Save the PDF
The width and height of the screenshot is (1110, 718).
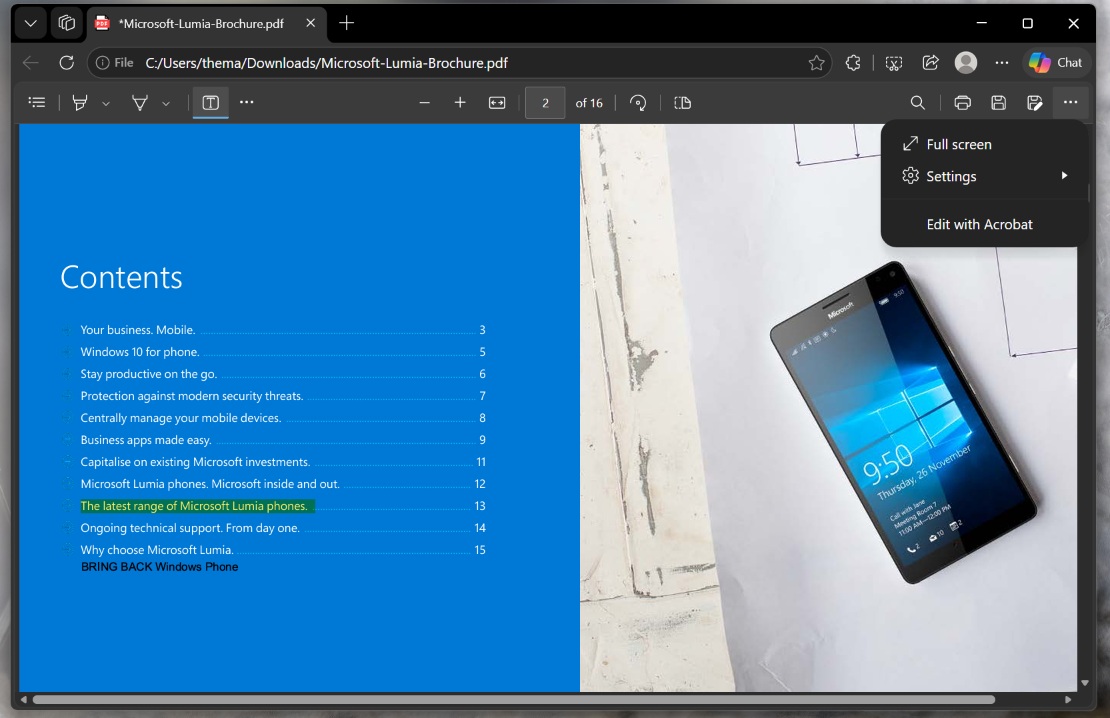point(998,103)
